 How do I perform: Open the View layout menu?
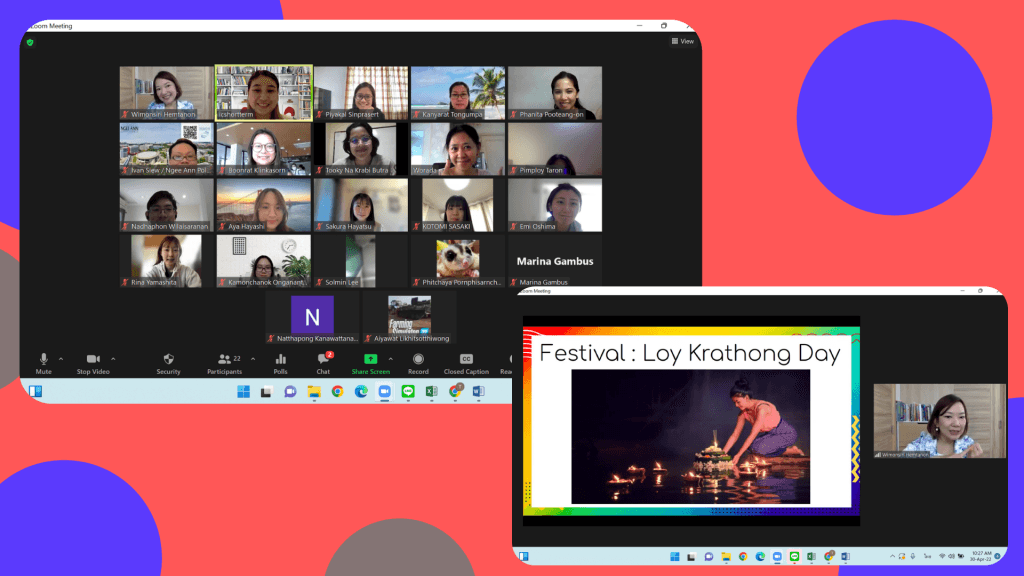(682, 41)
